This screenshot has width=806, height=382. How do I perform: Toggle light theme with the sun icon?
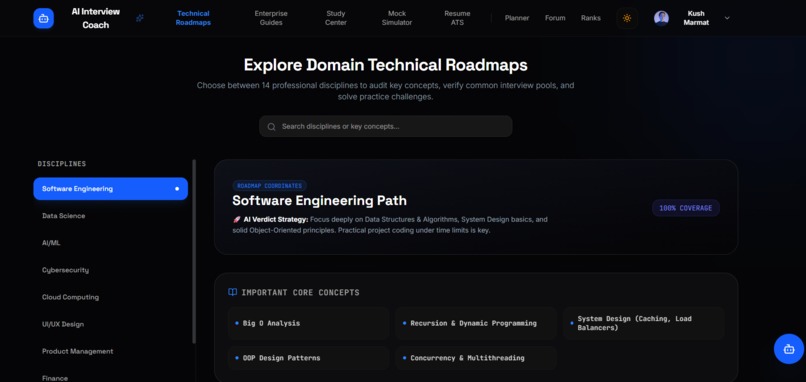click(627, 18)
